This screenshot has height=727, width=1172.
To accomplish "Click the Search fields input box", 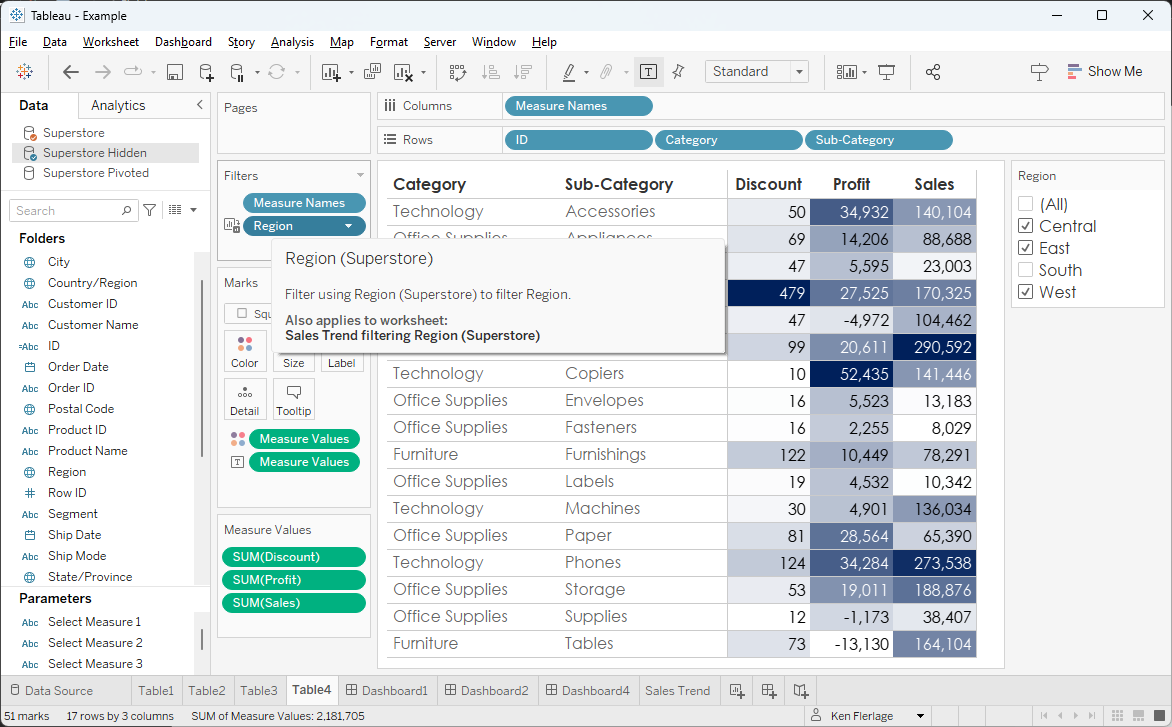I will (x=73, y=211).
